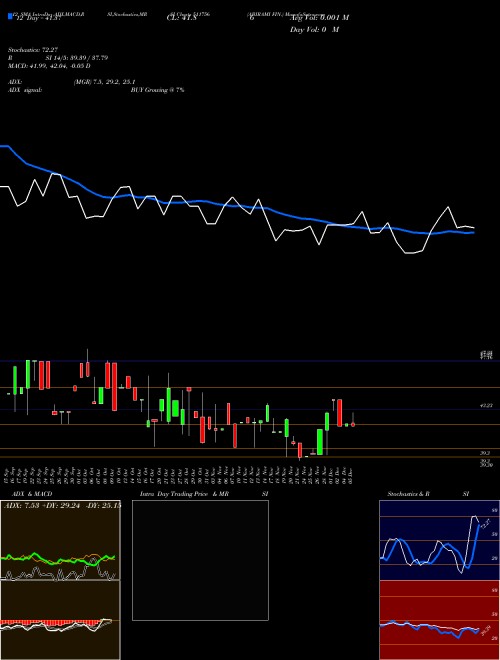
Task: Click the last red candle on the price chart
Action: [353, 424]
